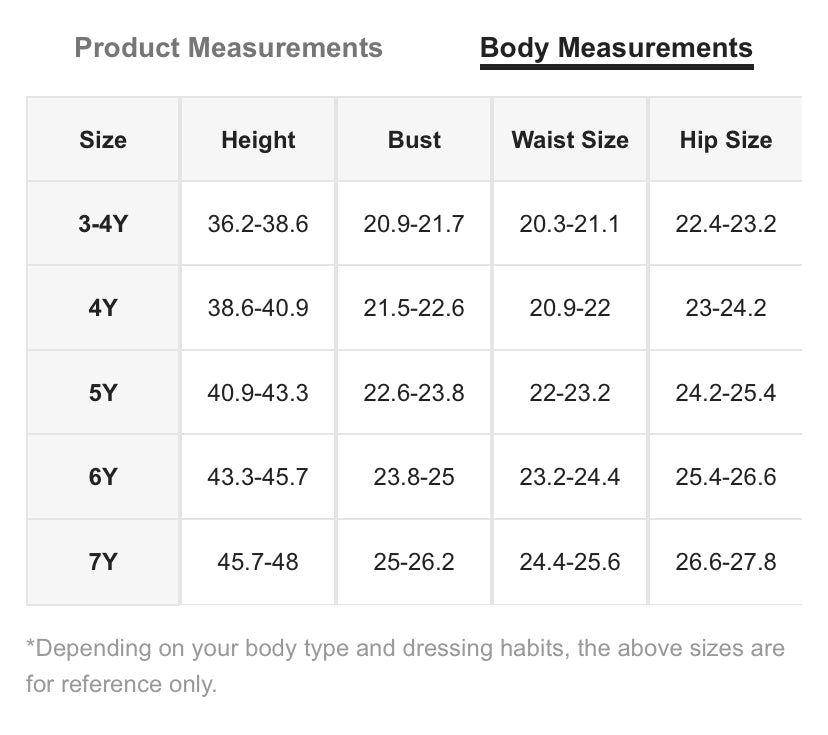Select the 3-4Y size row label
The width and height of the screenshot is (828, 735).
(103, 224)
